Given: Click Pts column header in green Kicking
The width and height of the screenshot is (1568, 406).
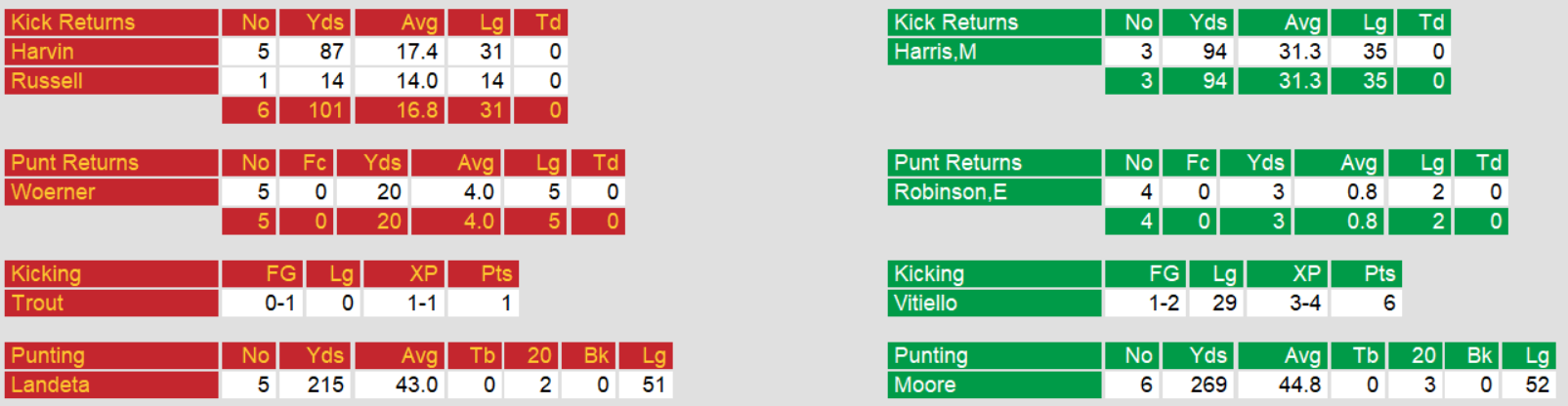Looking at the screenshot, I should point(1367,274).
